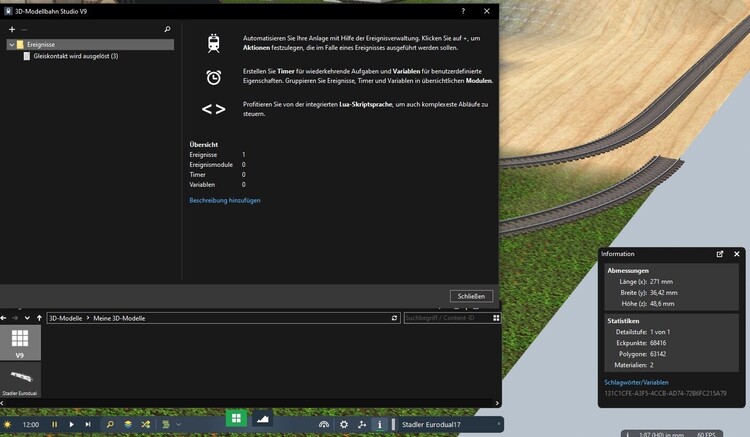Switch to terrain landscape editing mode
Screen dimensions: 750x437
pos(263,419)
